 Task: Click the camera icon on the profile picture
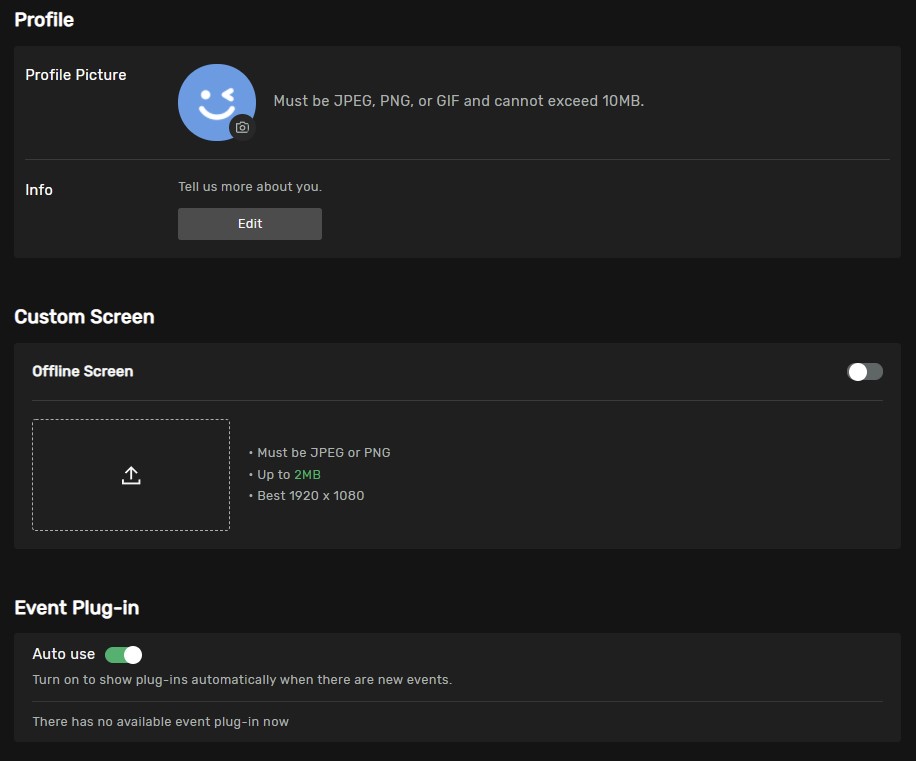tap(242, 128)
